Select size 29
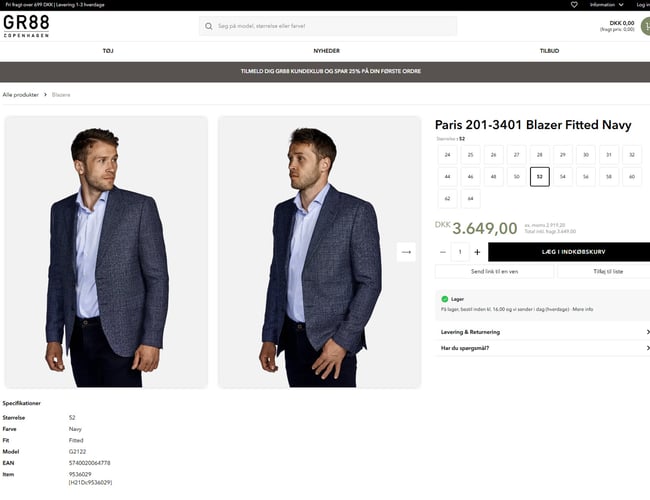Image resolution: width=650 pixels, height=500 pixels. click(563, 155)
